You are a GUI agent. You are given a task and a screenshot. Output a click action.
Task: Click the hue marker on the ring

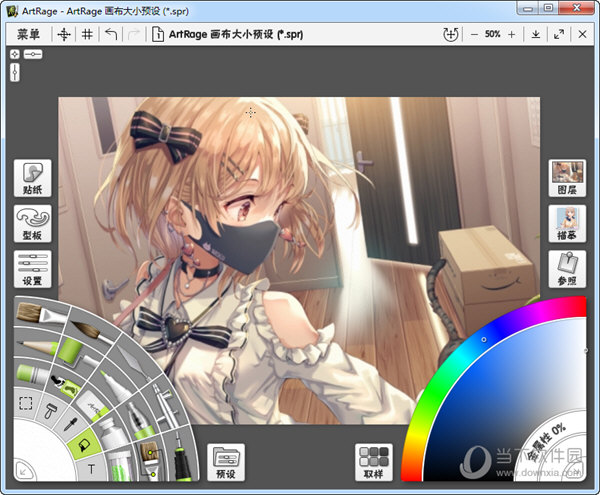484,339
